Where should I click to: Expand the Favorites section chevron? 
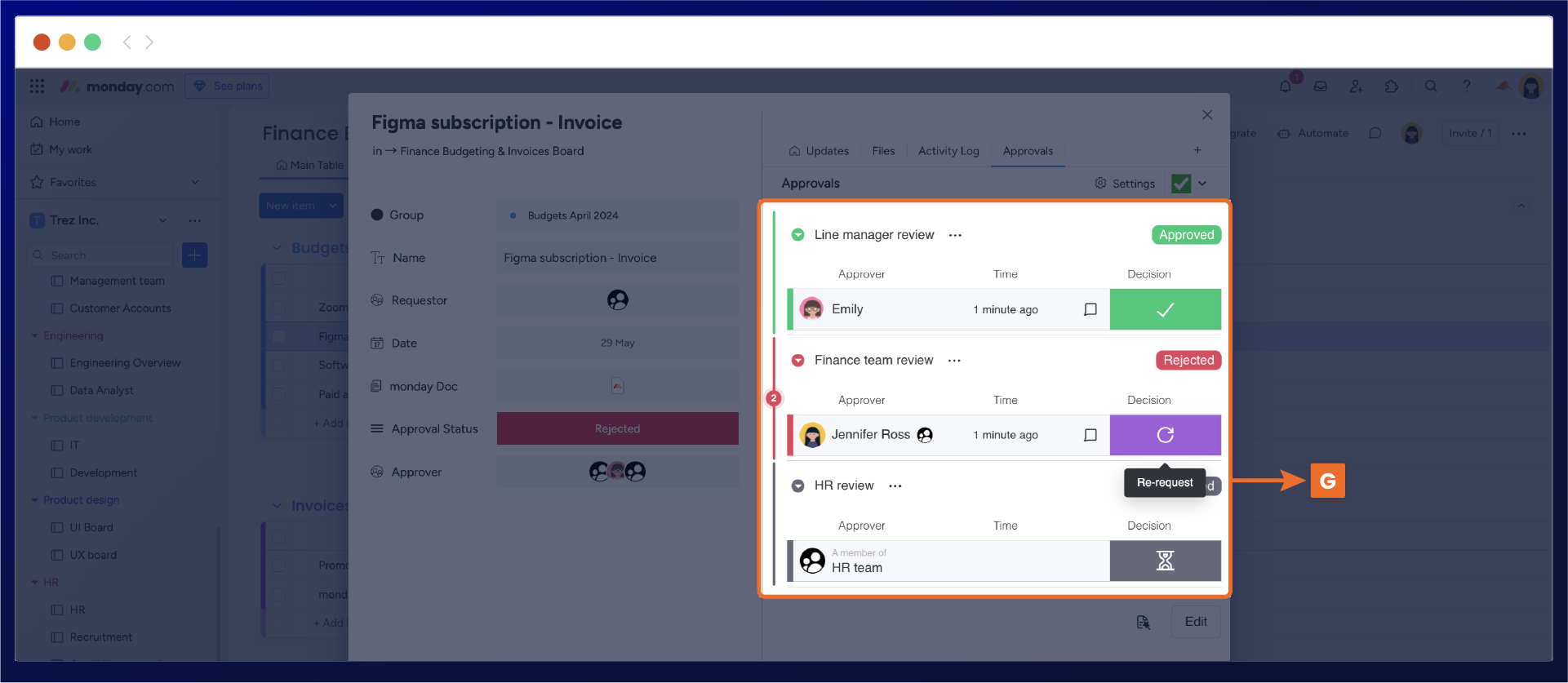pyautogui.click(x=195, y=182)
